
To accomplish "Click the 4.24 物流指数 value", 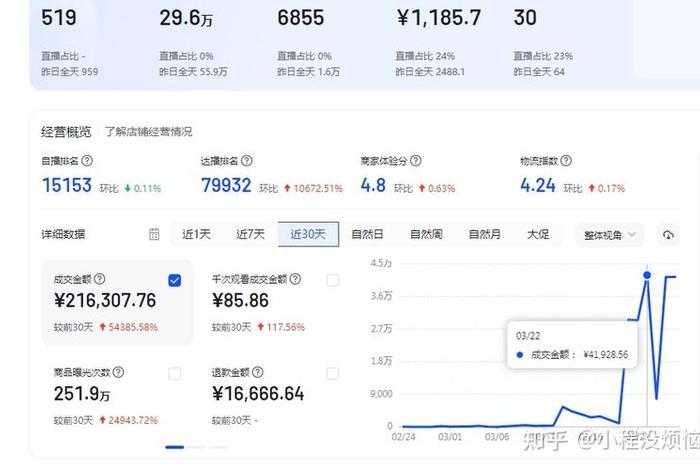I will [538, 185].
